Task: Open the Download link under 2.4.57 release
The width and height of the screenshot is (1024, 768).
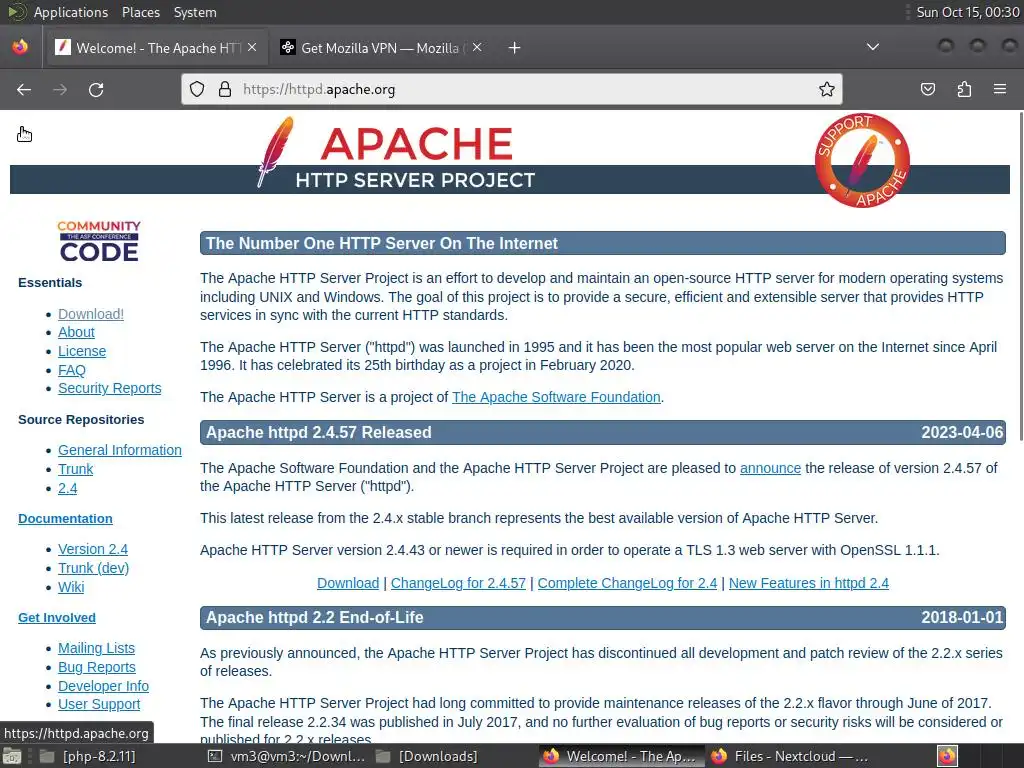Action: (x=348, y=583)
